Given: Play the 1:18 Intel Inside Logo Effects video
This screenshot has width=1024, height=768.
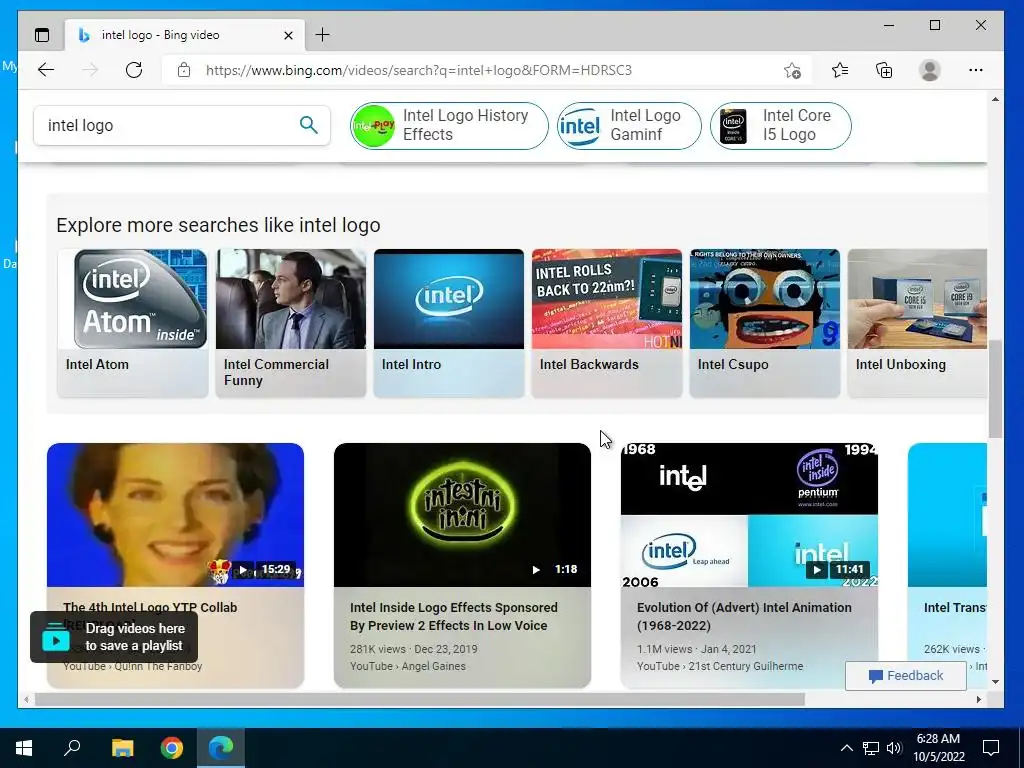Looking at the screenshot, I should tap(462, 515).
